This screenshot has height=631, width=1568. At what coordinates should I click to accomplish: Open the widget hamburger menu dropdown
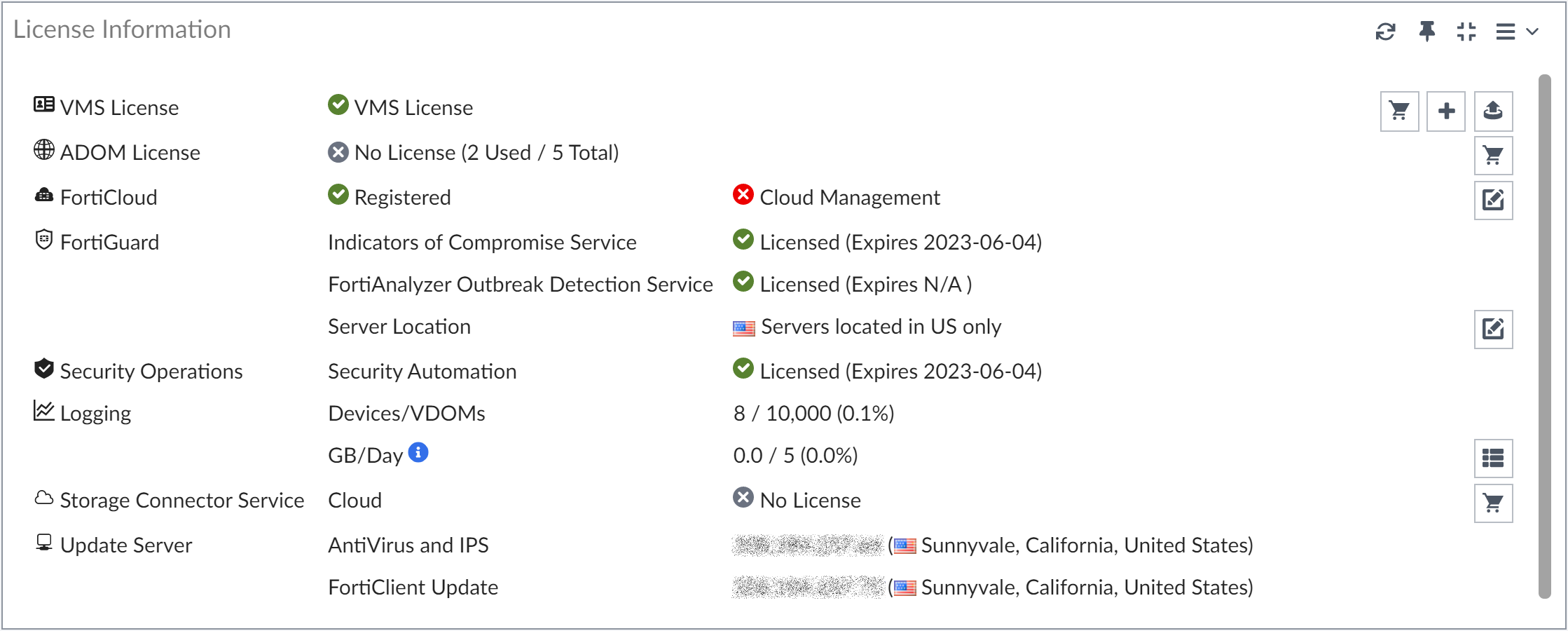click(1516, 32)
